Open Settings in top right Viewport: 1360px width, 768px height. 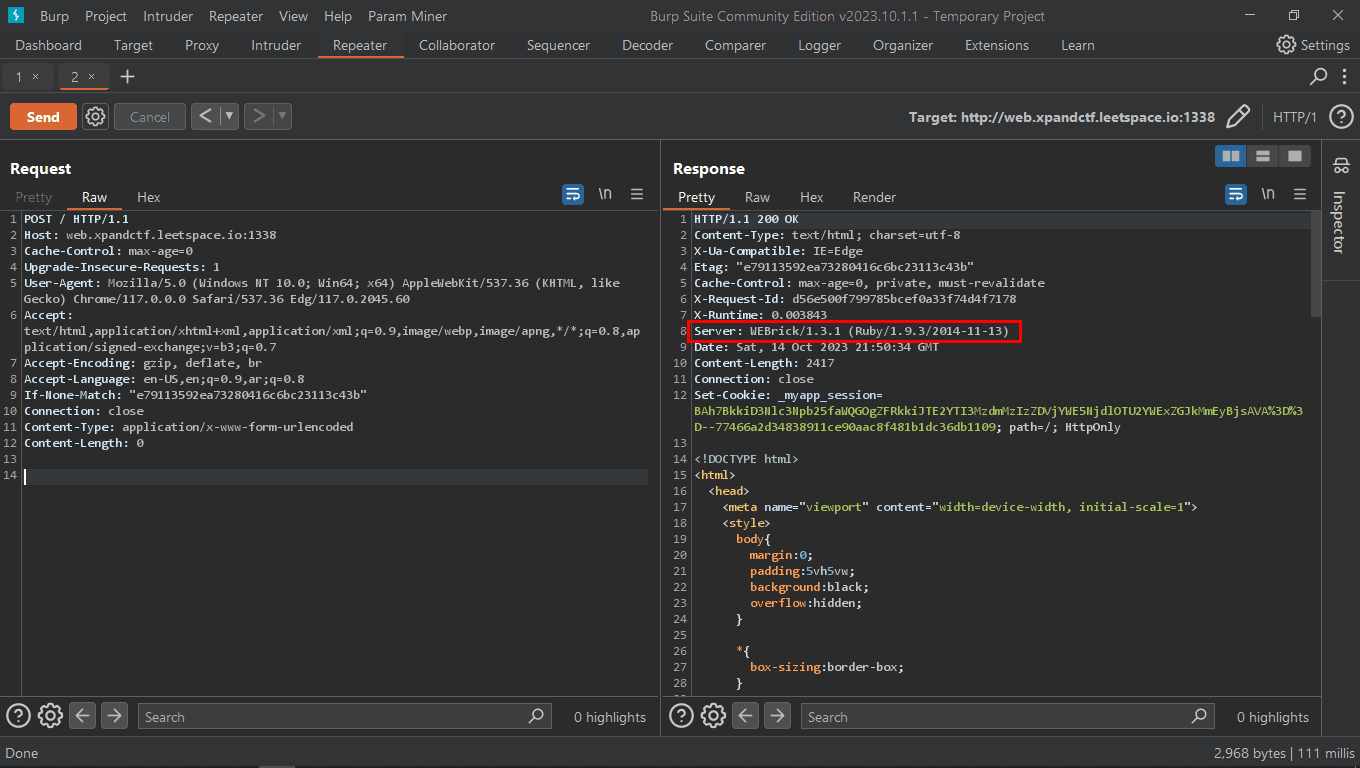pyautogui.click(x=1313, y=45)
